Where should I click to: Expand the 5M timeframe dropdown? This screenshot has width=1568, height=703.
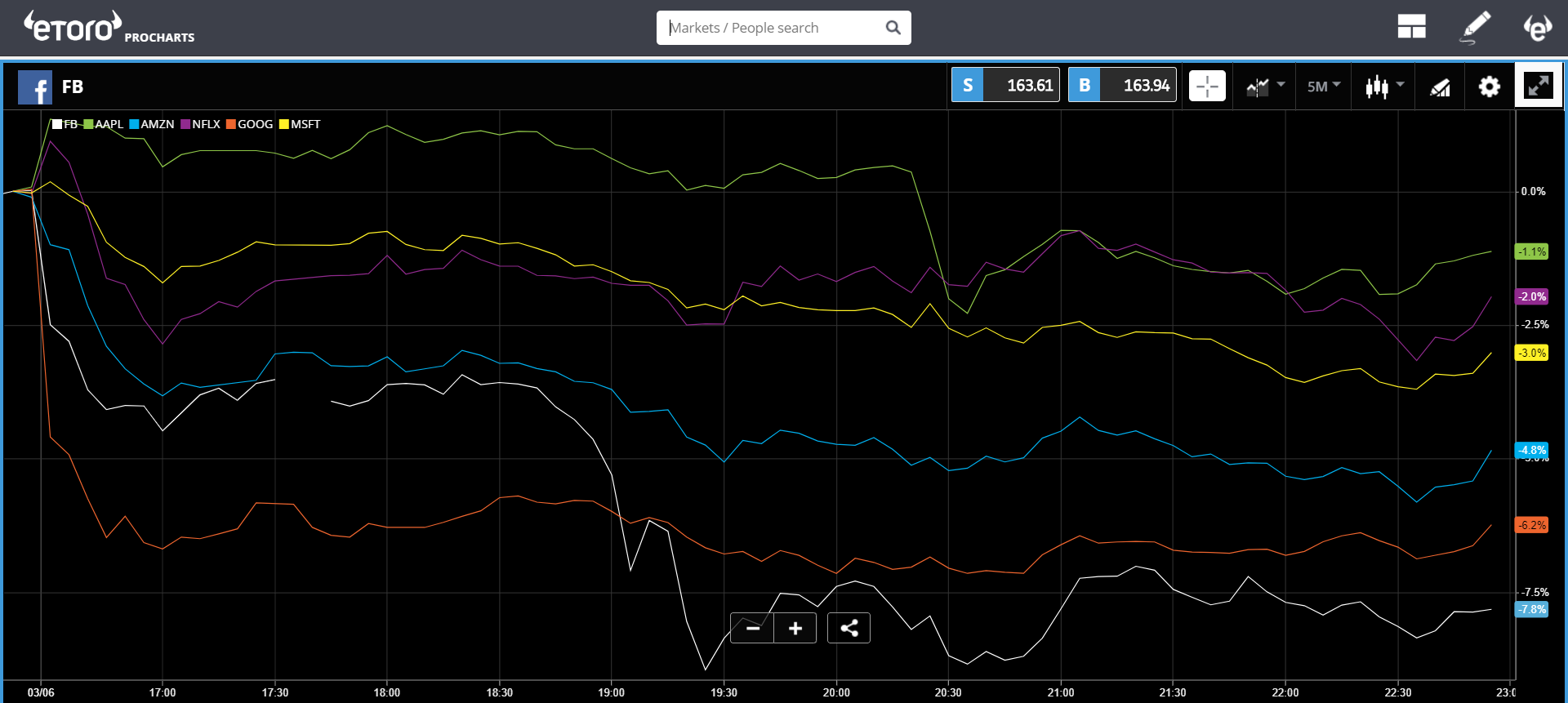point(1323,86)
